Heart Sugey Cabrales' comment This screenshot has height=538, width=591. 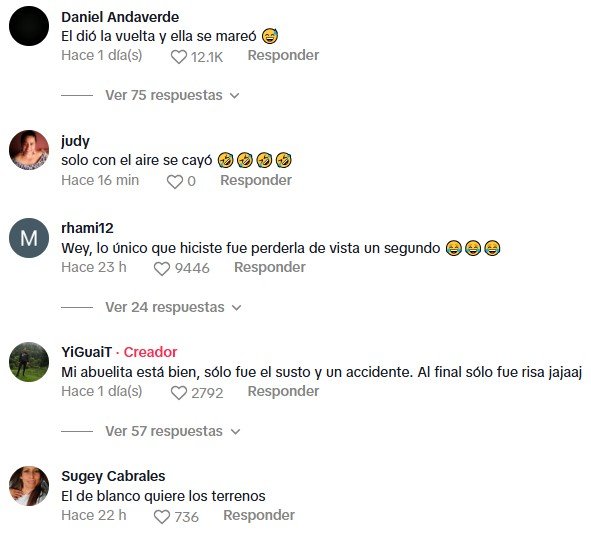(x=162, y=517)
